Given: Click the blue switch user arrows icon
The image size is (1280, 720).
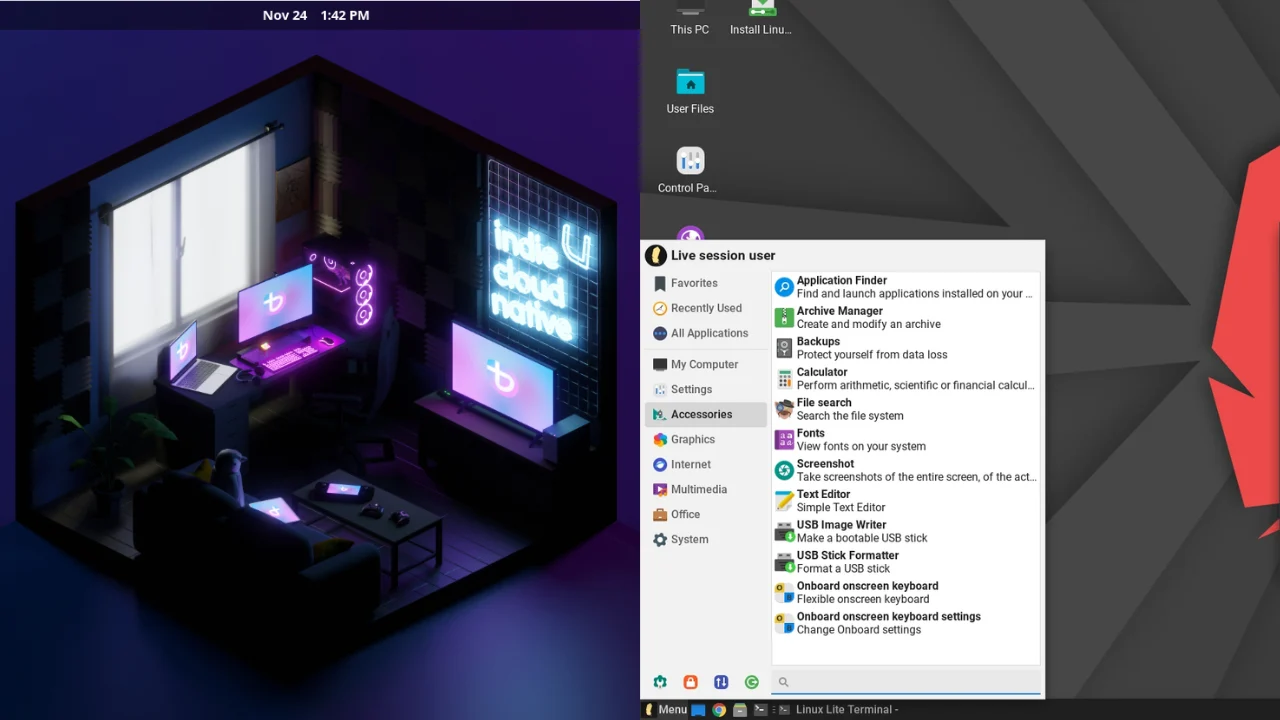Looking at the screenshot, I should tap(721, 682).
